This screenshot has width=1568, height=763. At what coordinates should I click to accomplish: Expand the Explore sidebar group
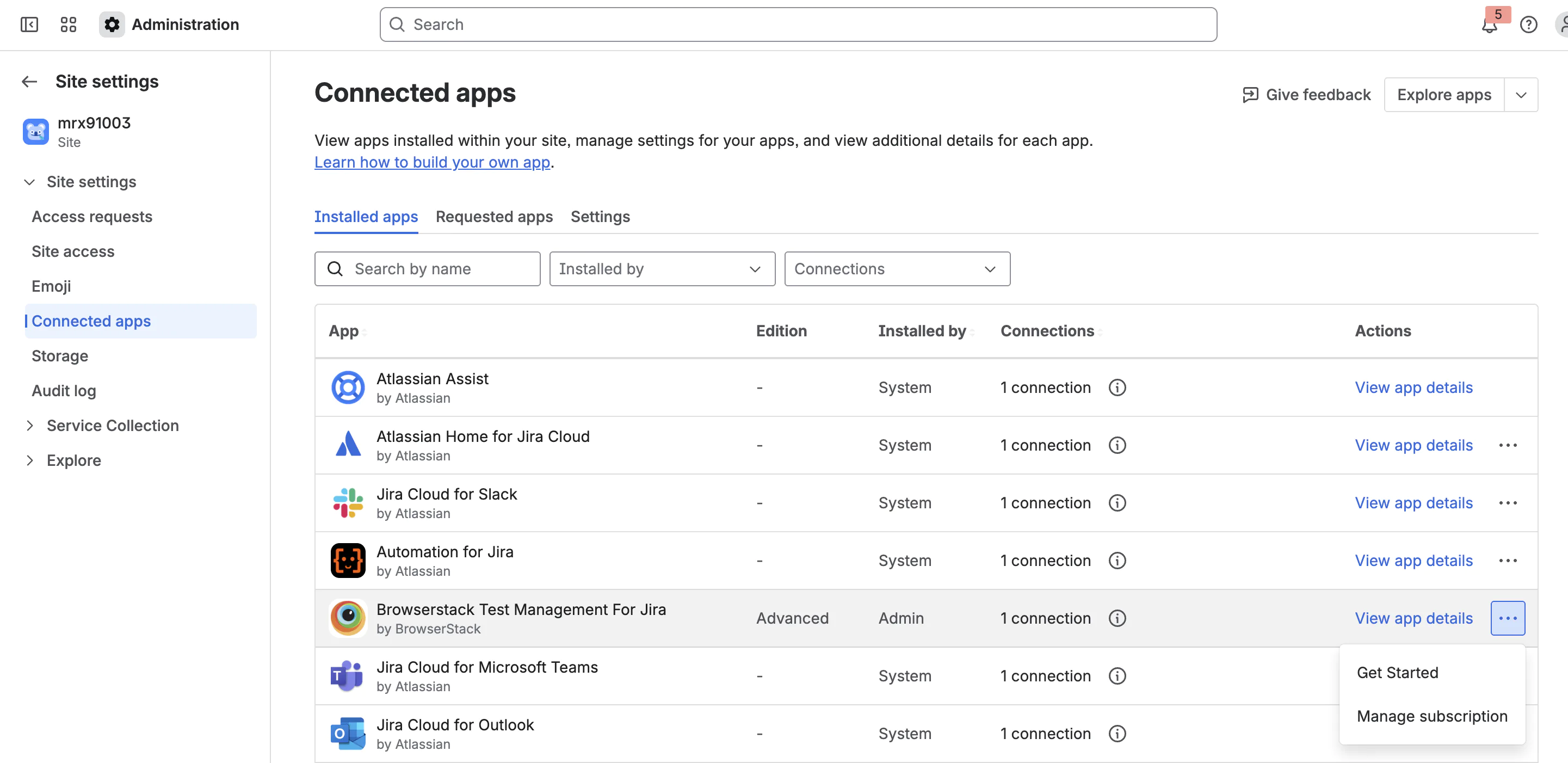point(29,460)
